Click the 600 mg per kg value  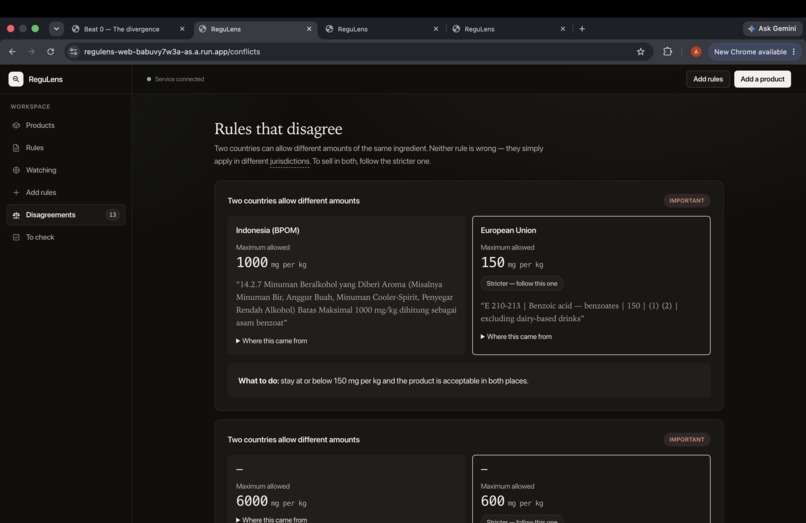tap(511, 501)
